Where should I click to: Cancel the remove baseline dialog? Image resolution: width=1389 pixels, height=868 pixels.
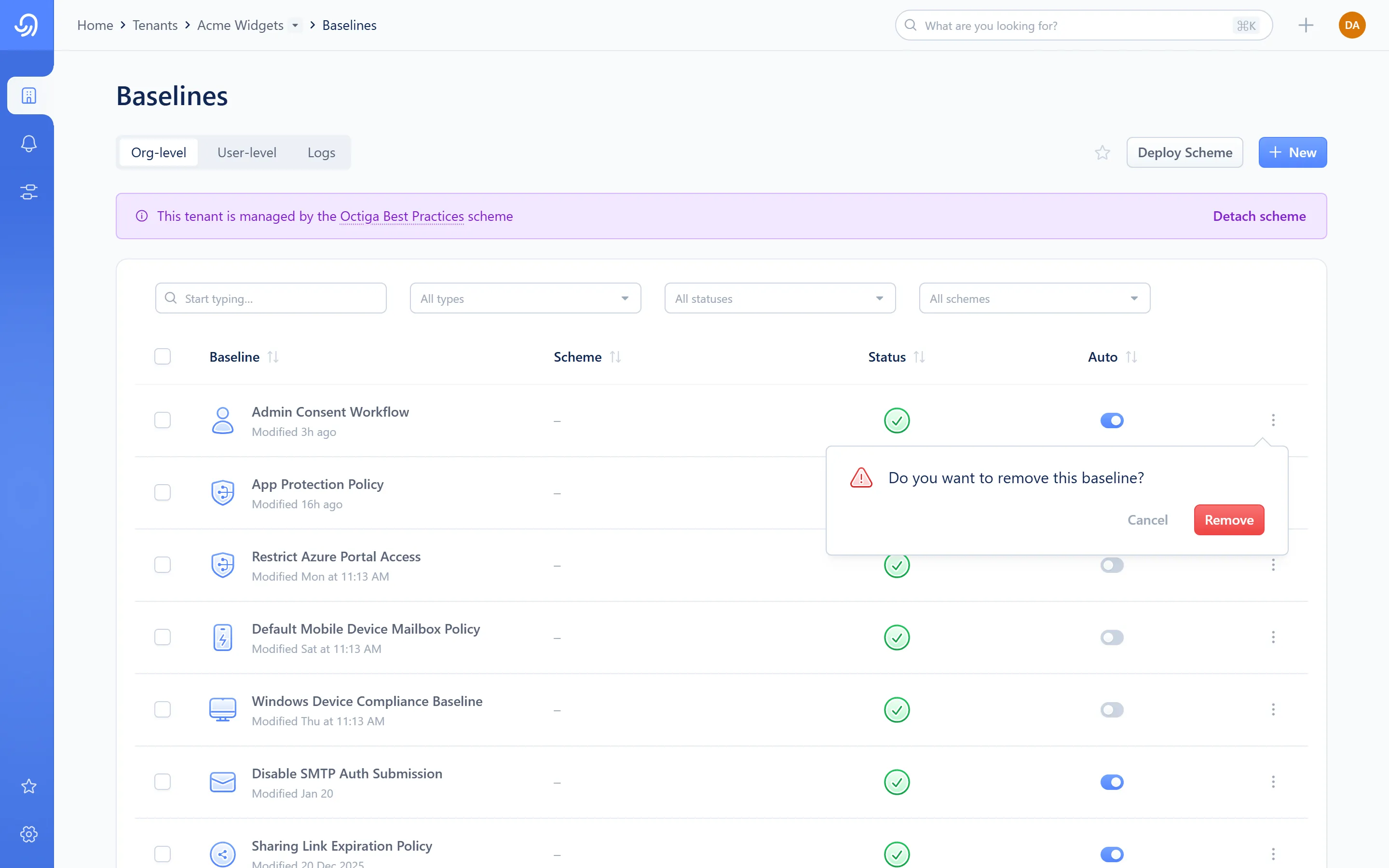click(x=1147, y=519)
